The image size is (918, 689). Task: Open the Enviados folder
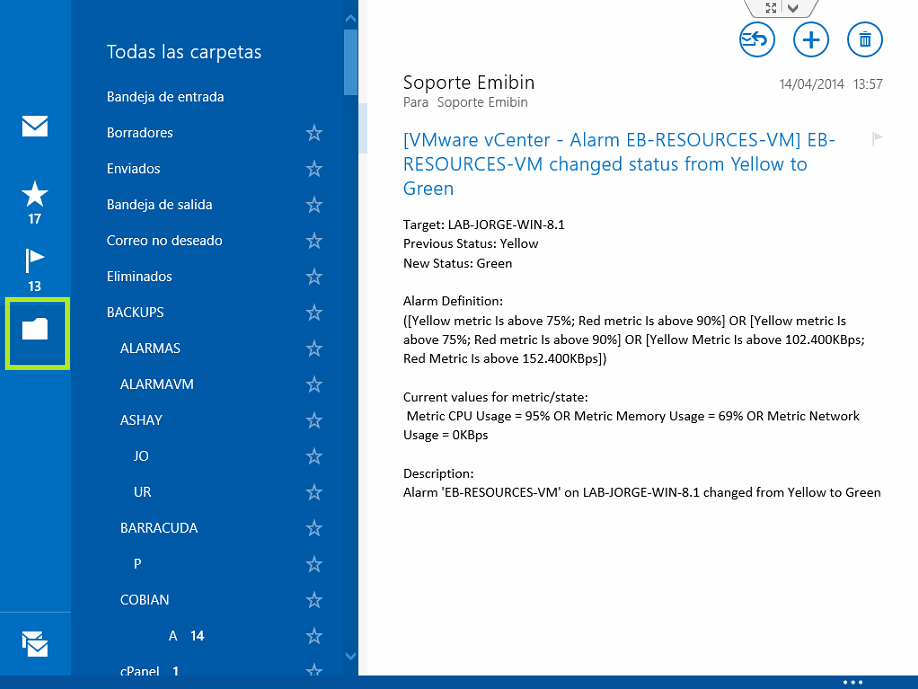point(133,169)
